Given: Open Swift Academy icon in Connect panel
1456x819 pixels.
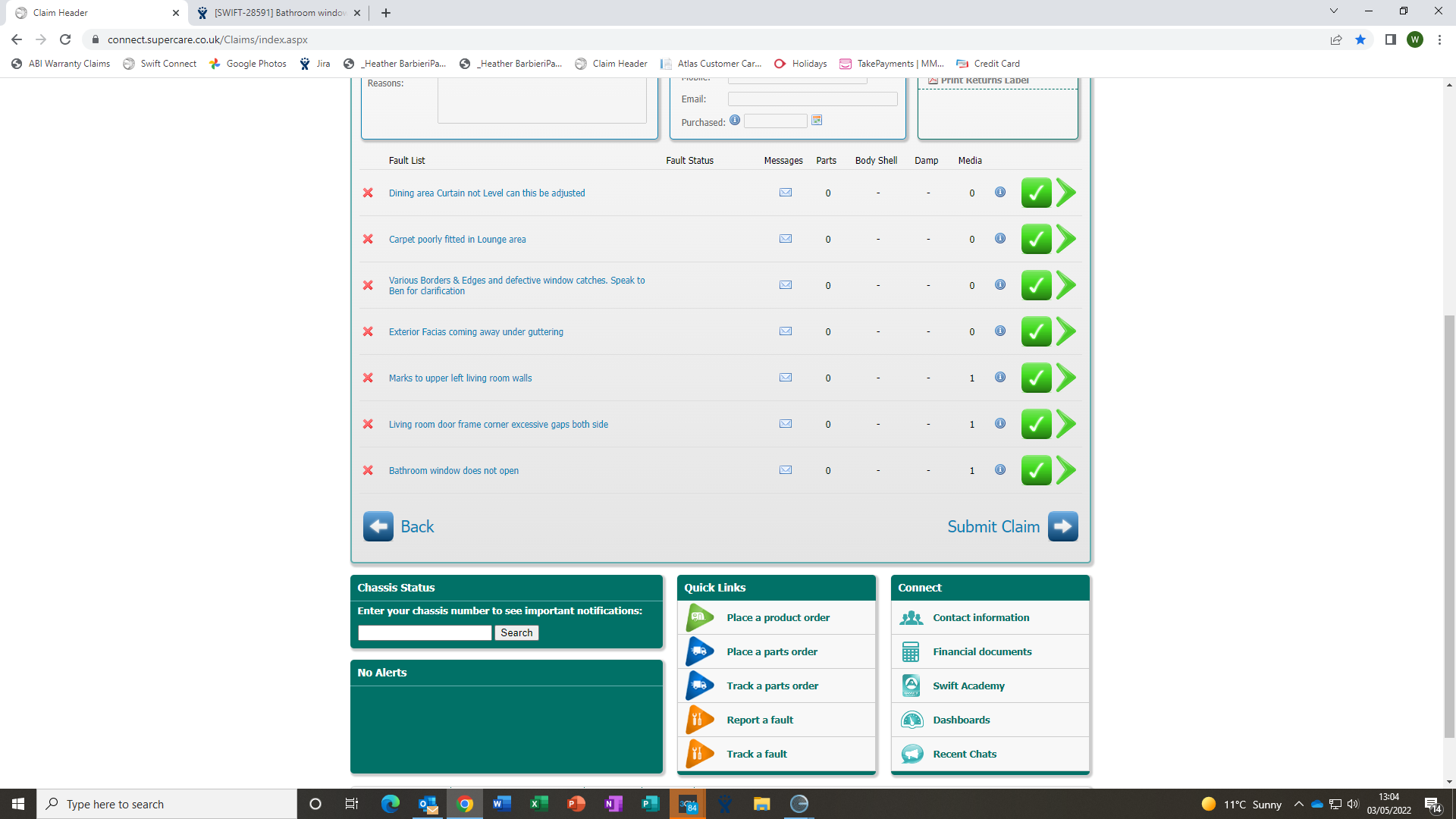Looking at the screenshot, I should click(x=911, y=686).
